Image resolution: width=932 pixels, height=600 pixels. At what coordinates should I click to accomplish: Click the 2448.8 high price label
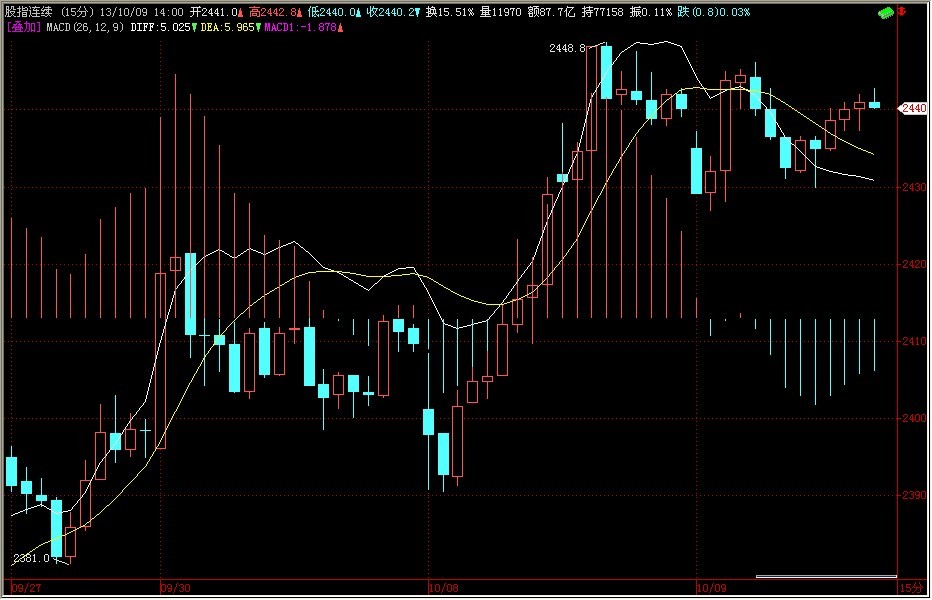[567, 48]
